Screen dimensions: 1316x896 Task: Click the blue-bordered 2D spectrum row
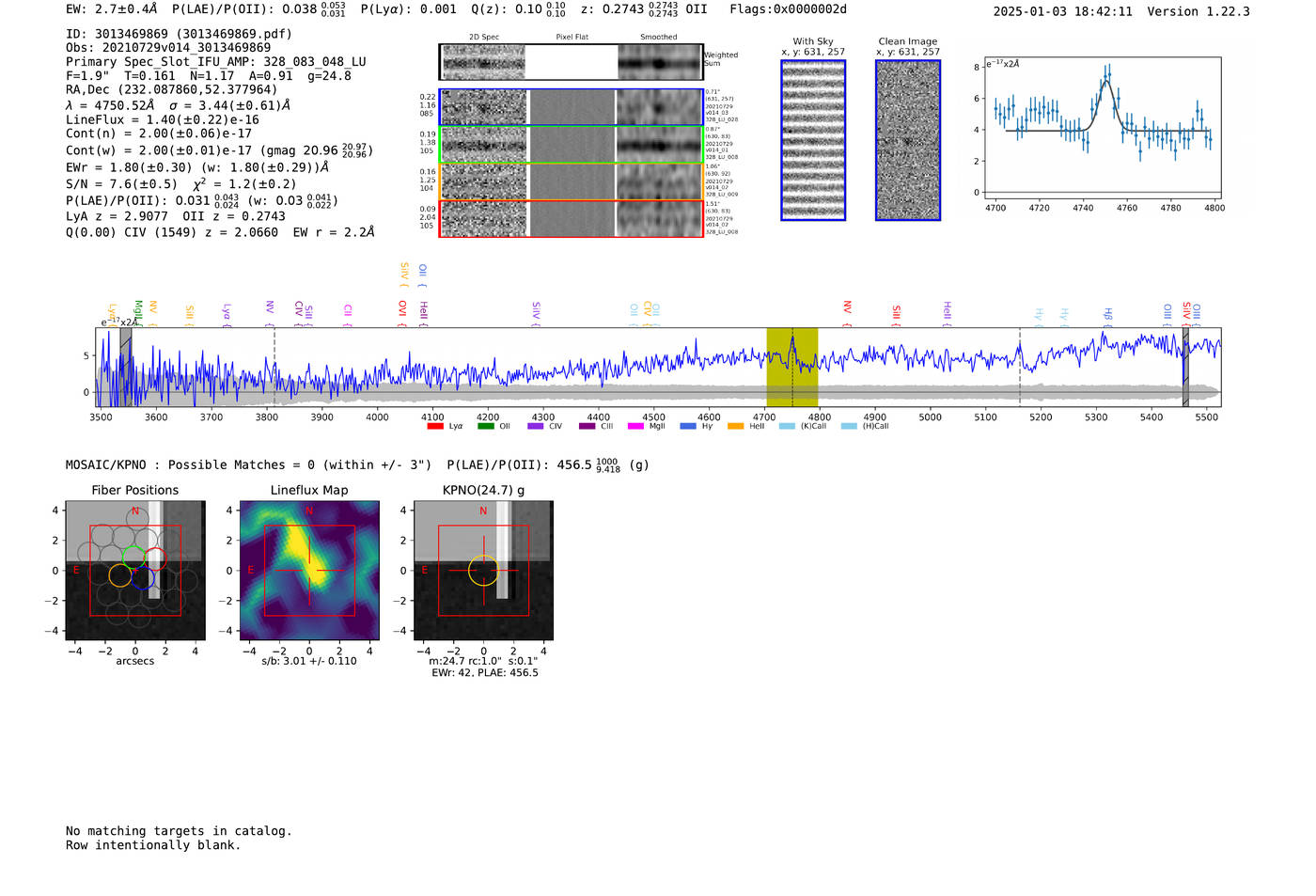571,107
